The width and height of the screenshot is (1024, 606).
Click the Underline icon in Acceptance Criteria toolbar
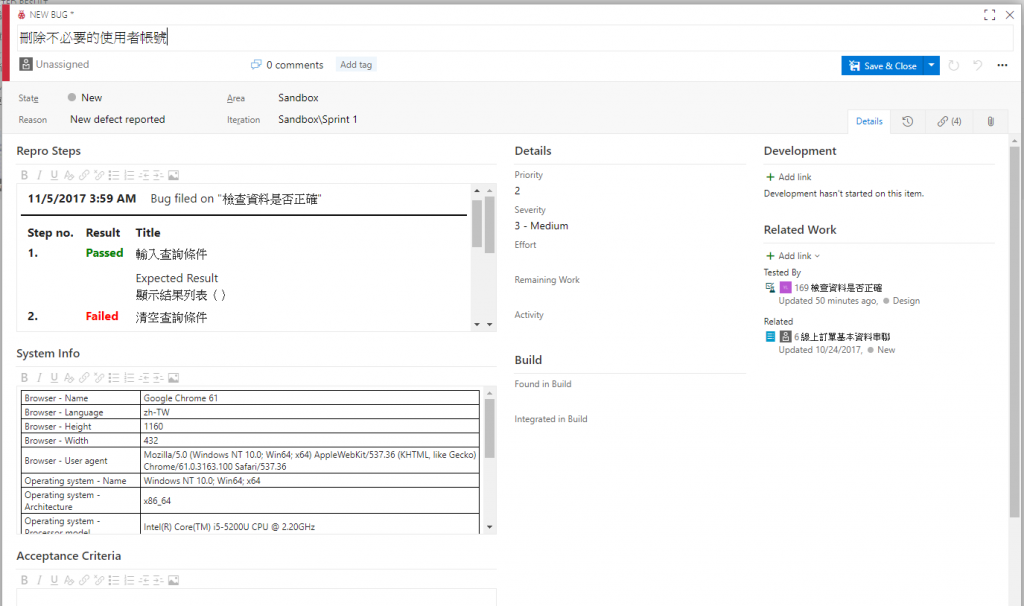pyautogui.click(x=54, y=580)
